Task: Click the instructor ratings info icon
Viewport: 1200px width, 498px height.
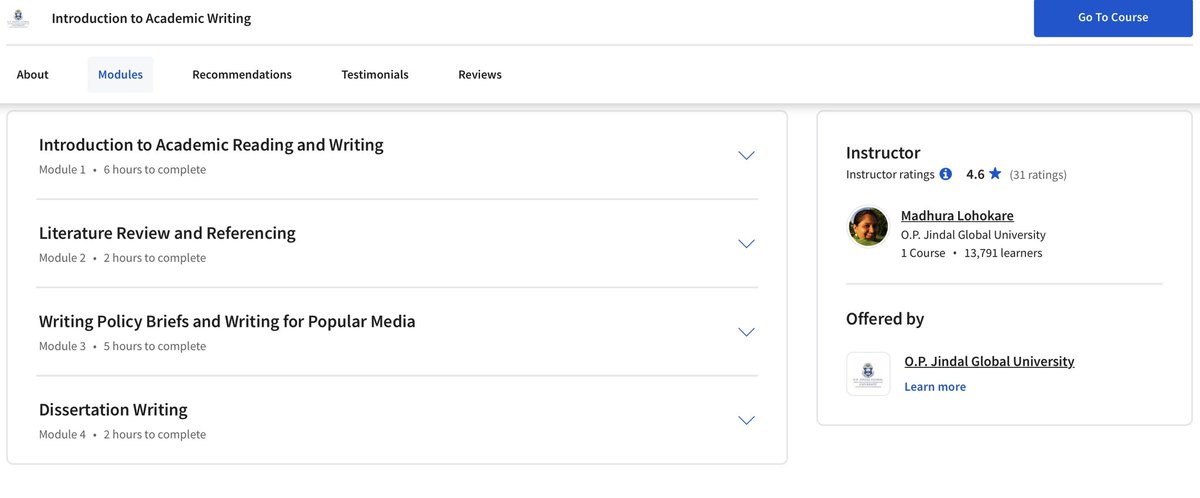Action: [x=945, y=174]
